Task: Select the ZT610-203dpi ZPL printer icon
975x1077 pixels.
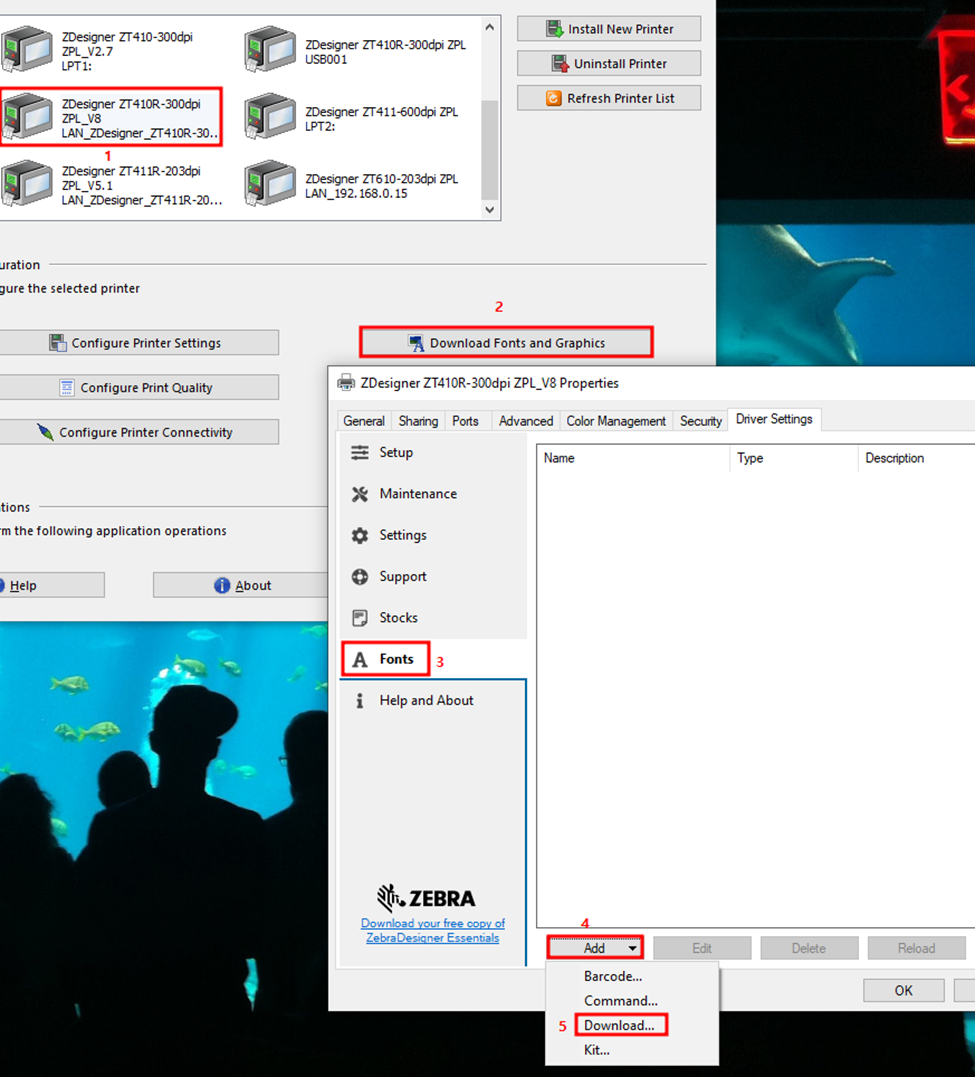Action: point(269,183)
